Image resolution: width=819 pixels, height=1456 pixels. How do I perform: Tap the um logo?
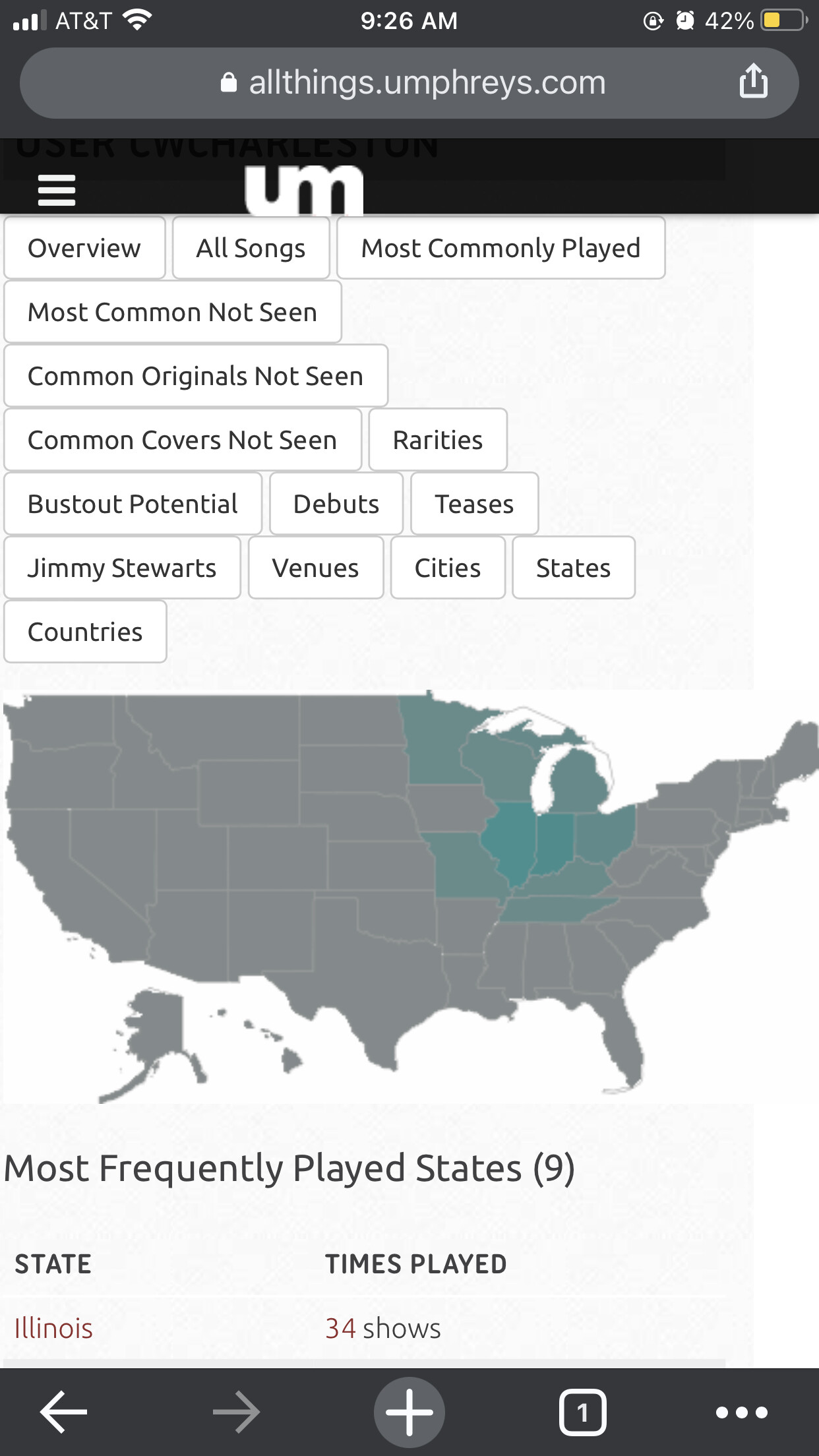click(304, 190)
